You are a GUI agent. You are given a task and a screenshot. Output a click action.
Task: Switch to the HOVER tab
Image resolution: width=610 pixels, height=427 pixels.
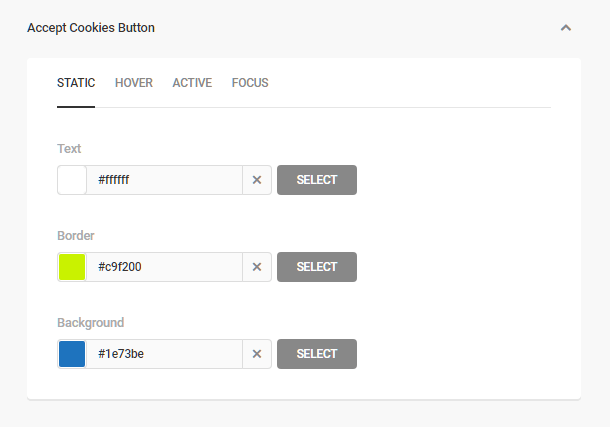[x=134, y=83]
